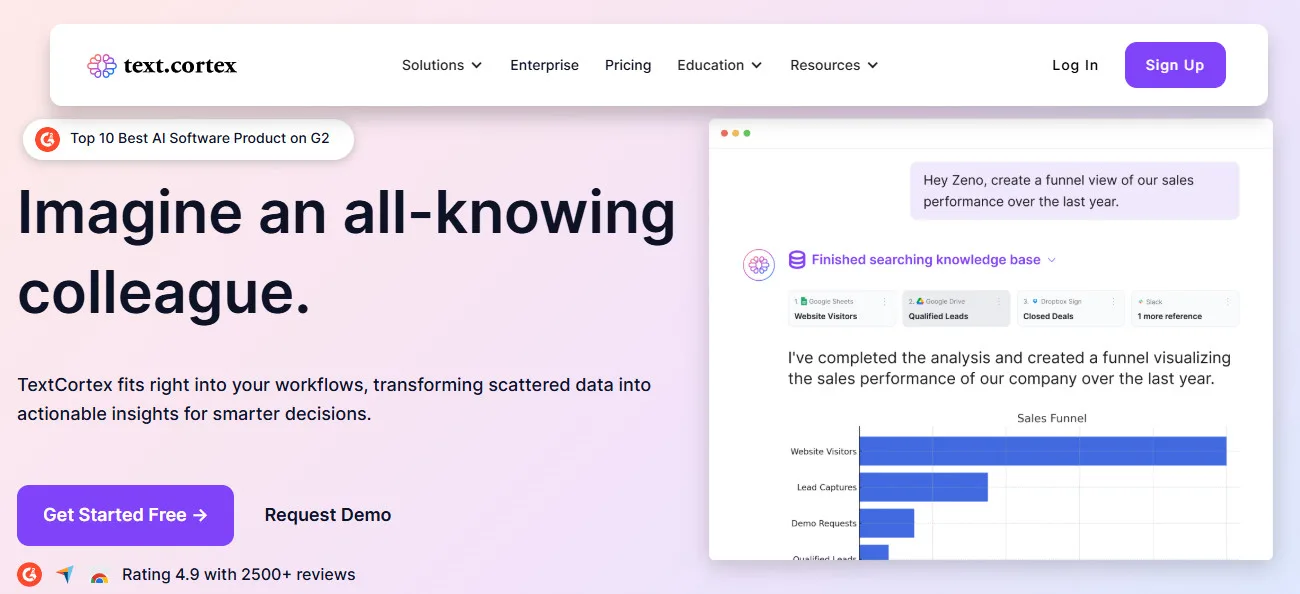Open the Solutions dropdown
Viewport: 1300px width, 594px height.
click(442, 65)
